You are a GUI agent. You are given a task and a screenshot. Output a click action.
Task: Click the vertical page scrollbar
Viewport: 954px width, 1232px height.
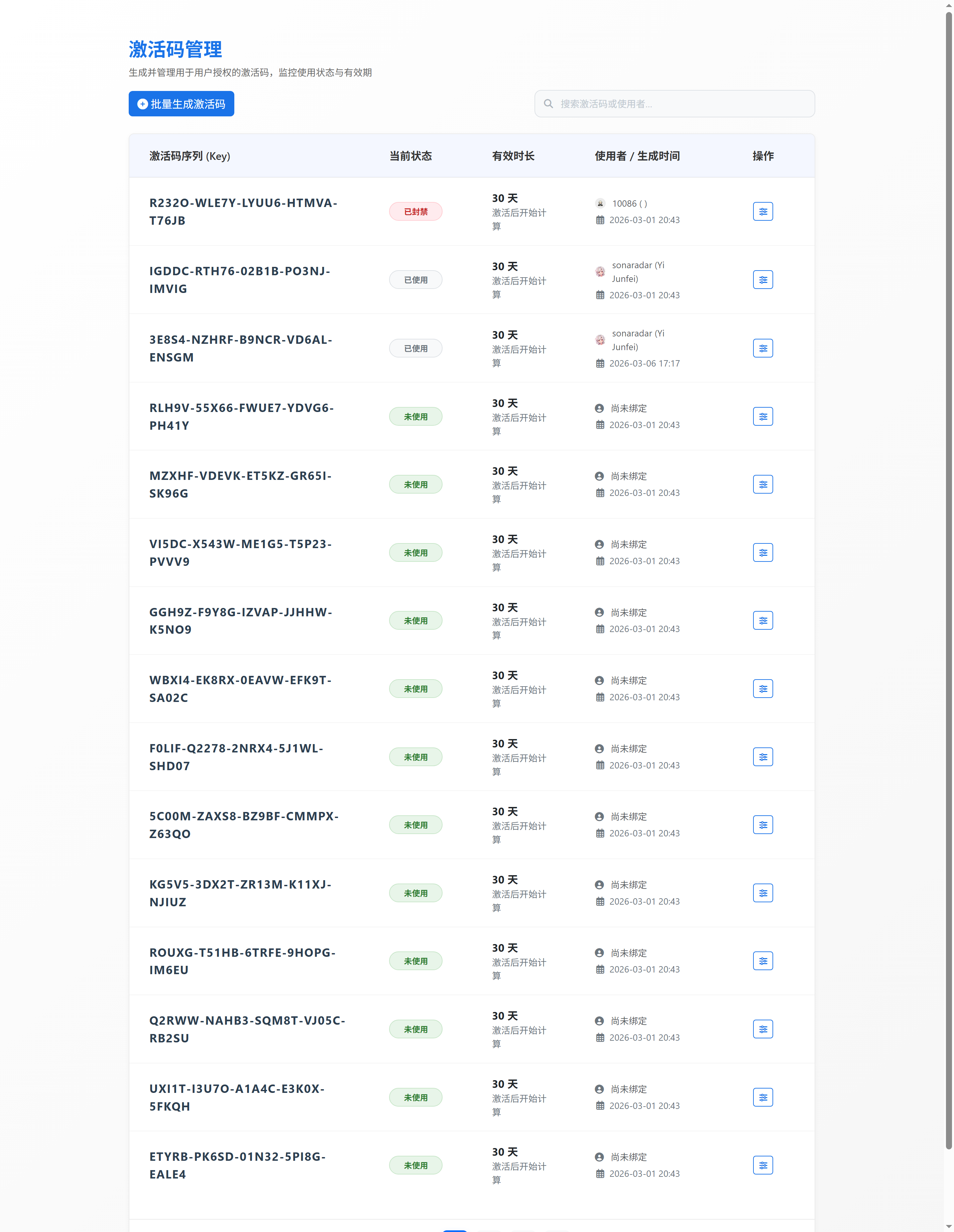948,564
